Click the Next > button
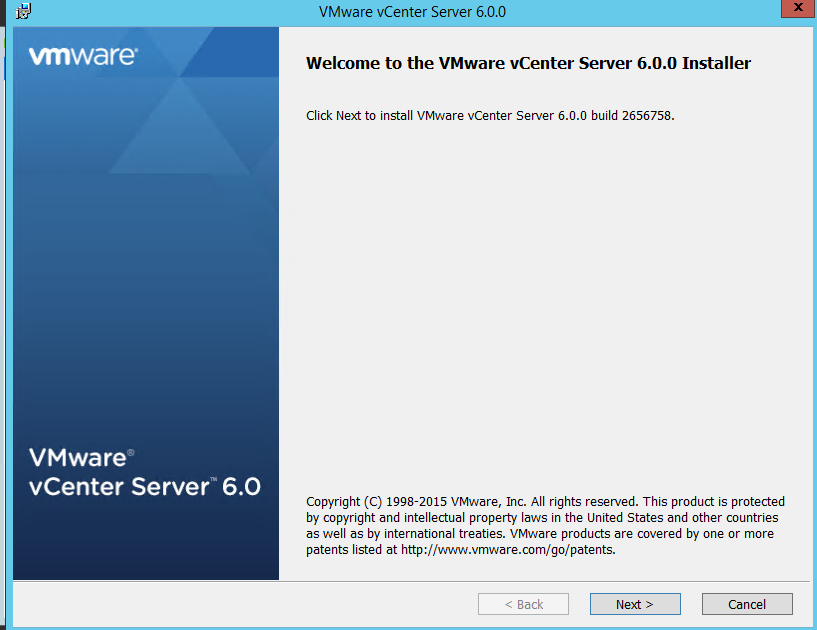 coord(635,604)
